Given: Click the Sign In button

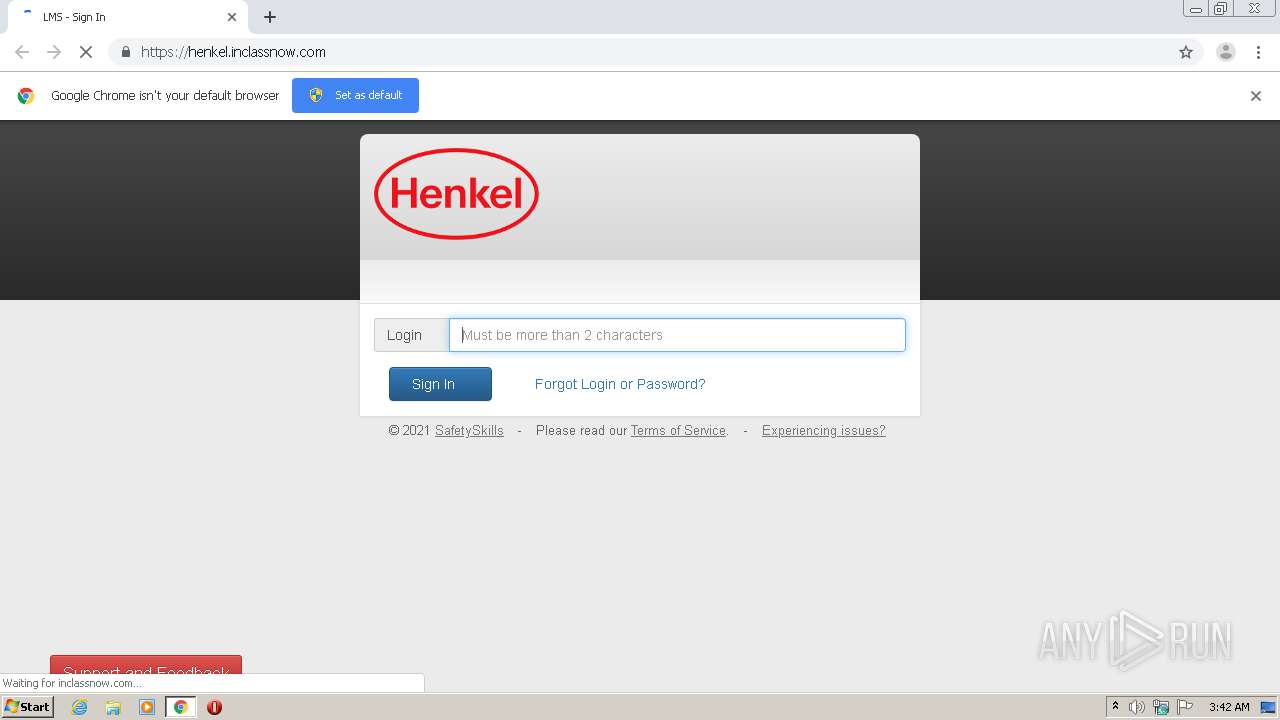Looking at the screenshot, I should 440,384.
